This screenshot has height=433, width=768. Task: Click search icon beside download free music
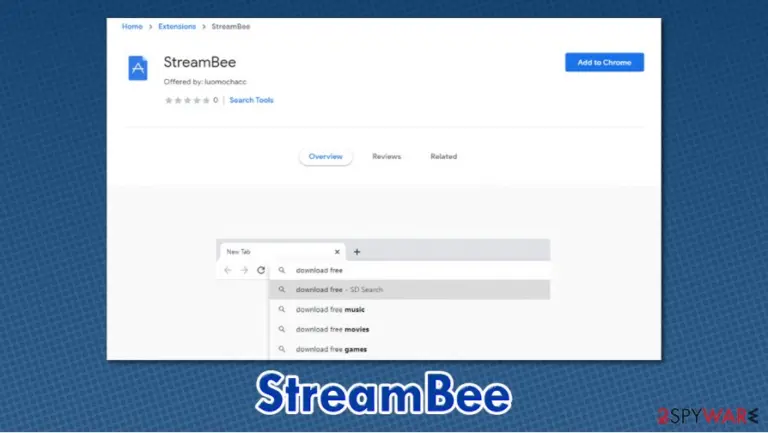point(282,310)
